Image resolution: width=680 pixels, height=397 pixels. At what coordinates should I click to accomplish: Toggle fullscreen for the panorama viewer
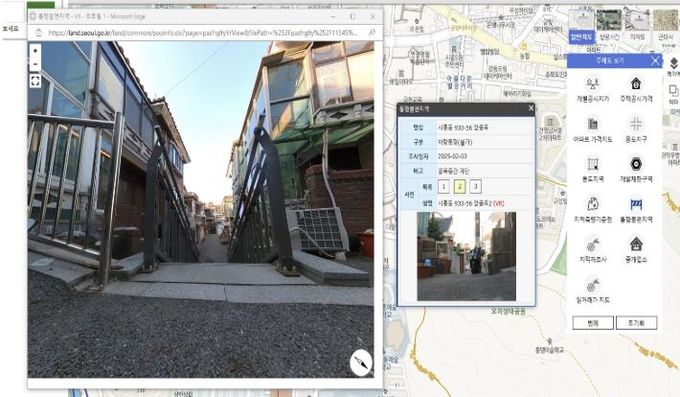(35, 81)
